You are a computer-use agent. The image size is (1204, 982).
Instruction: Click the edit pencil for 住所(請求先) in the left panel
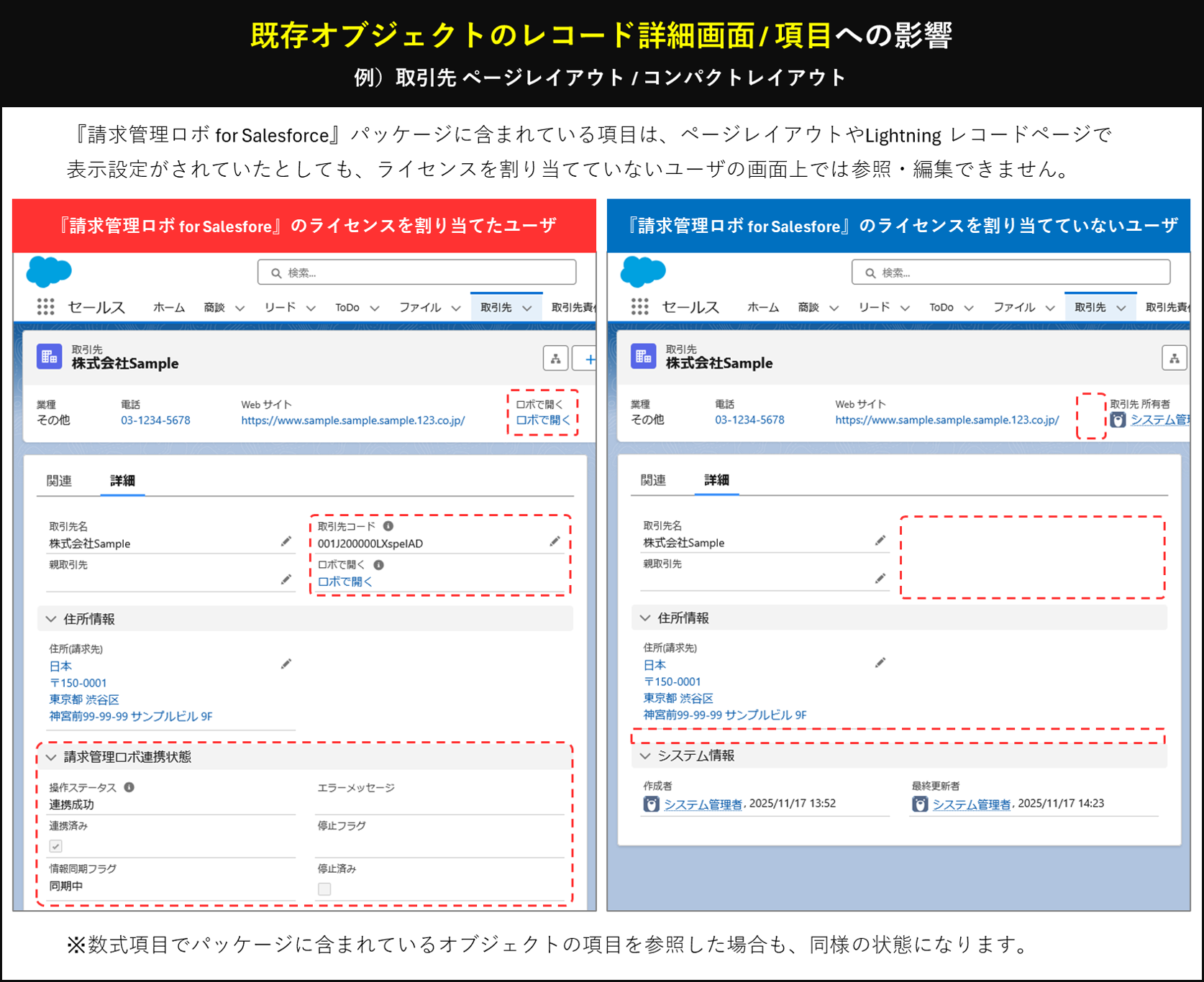point(286,664)
